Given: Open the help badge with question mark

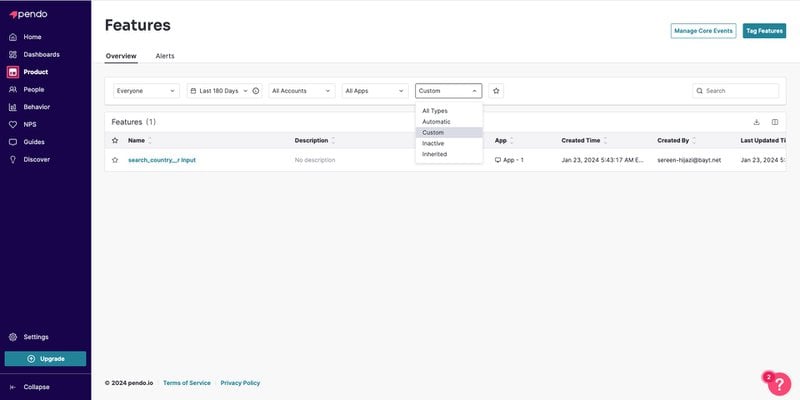Looking at the screenshot, I should coord(779,384).
